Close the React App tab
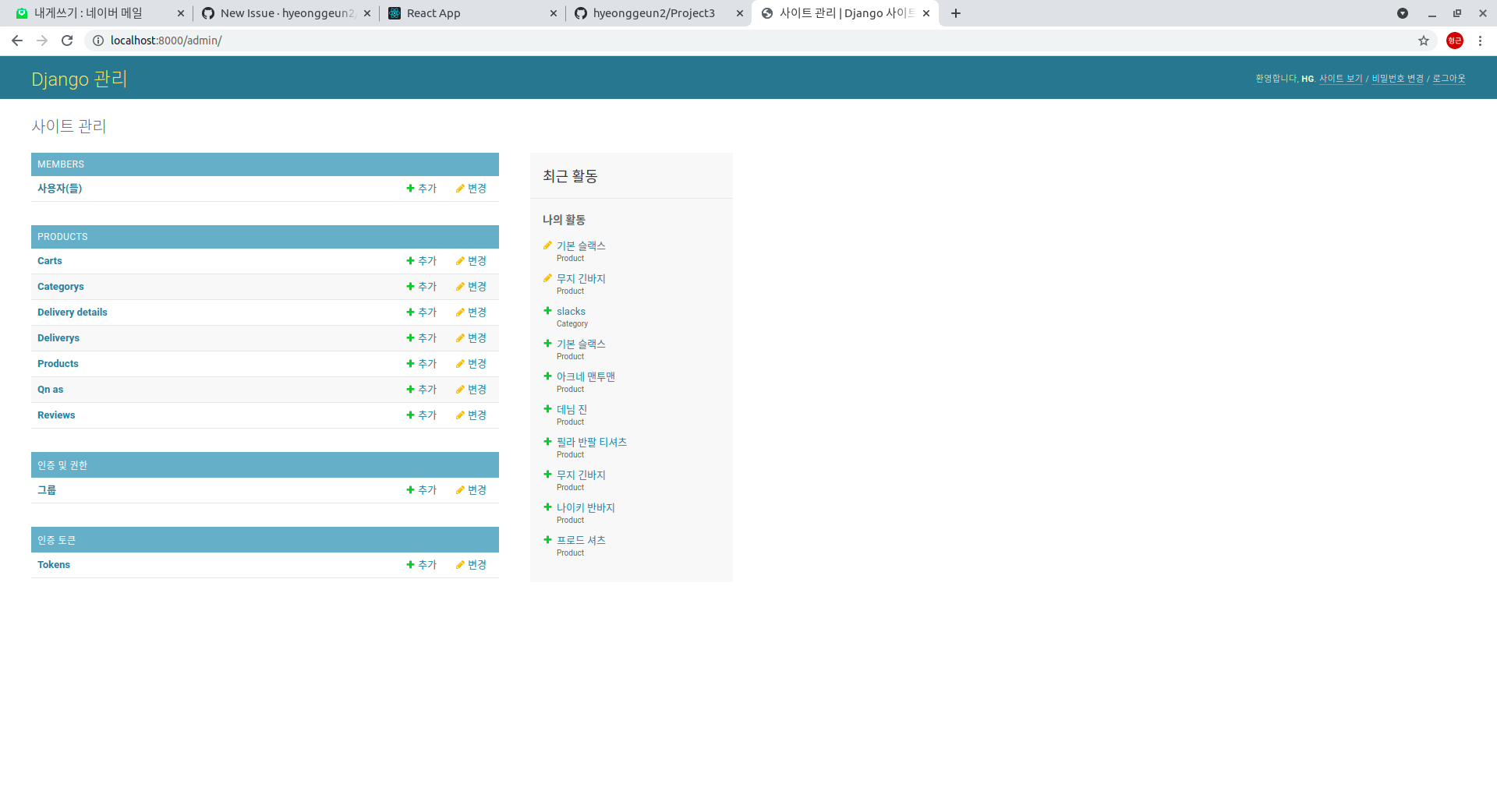The width and height of the screenshot is (1497, 812). (x=554, y=13)
